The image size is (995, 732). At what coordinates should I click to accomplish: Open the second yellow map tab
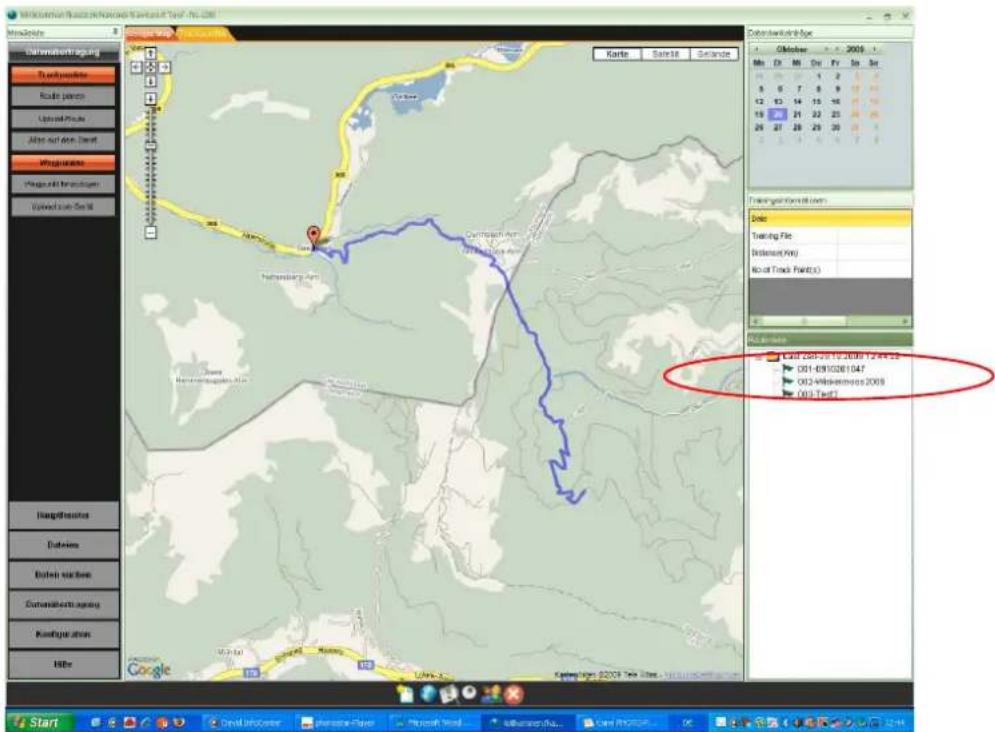click(202, 34)
